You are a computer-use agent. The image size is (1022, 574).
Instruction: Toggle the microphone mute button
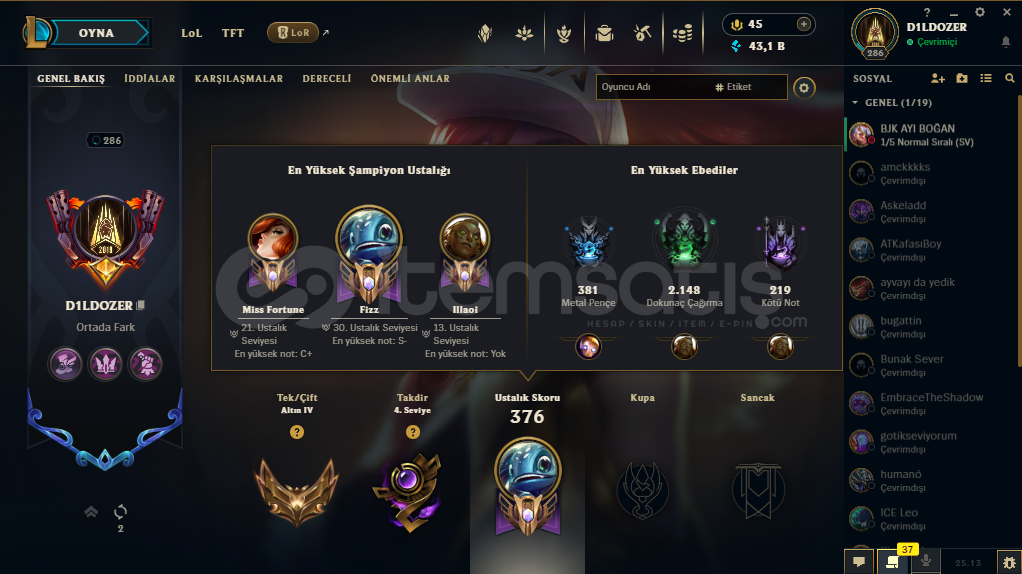click(926, 560)
